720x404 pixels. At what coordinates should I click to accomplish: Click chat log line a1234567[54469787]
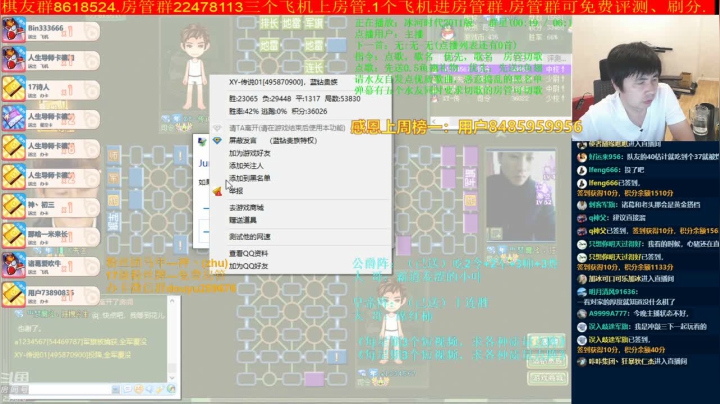[80, 342]
